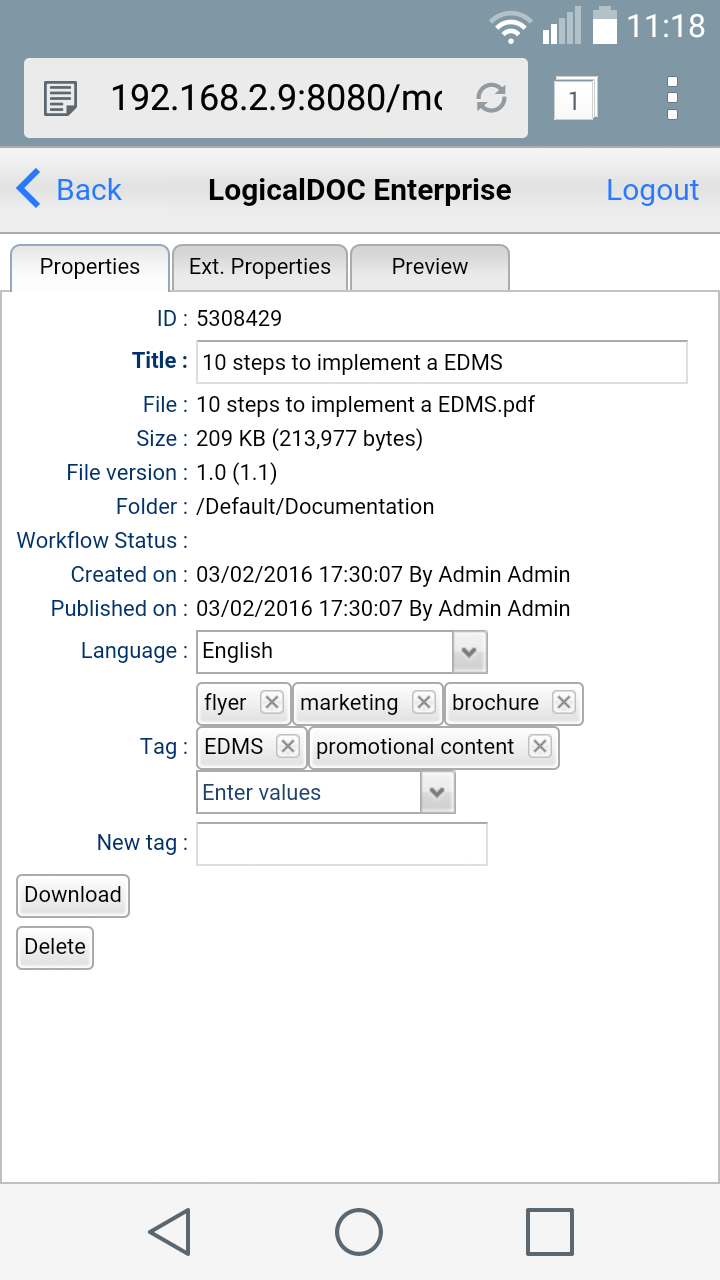Switch to the Properties tab
Screen dimensions: 720x1280
click(90, 267)
